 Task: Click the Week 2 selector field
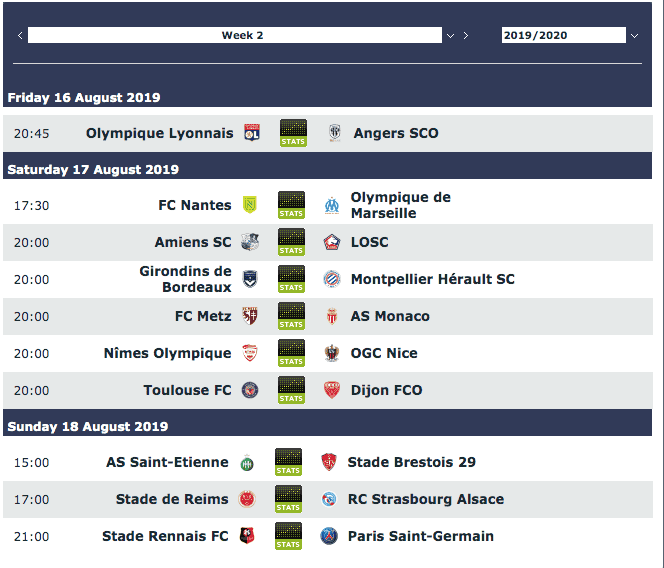coord(235,35)
